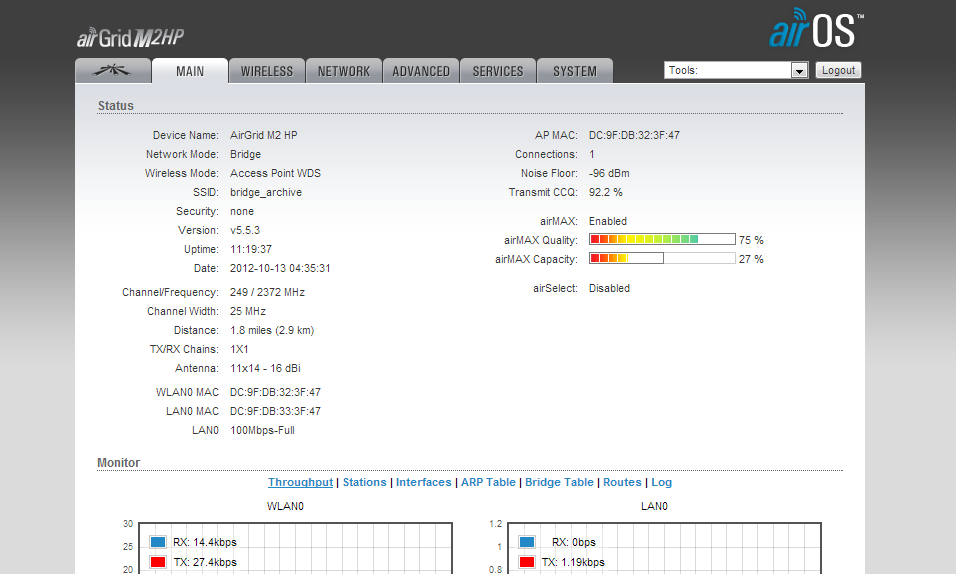The height and width of the screenshot is (574, 956).
Task: Click the antenna value 11x14 - 16 dBi
Action: 265,368
